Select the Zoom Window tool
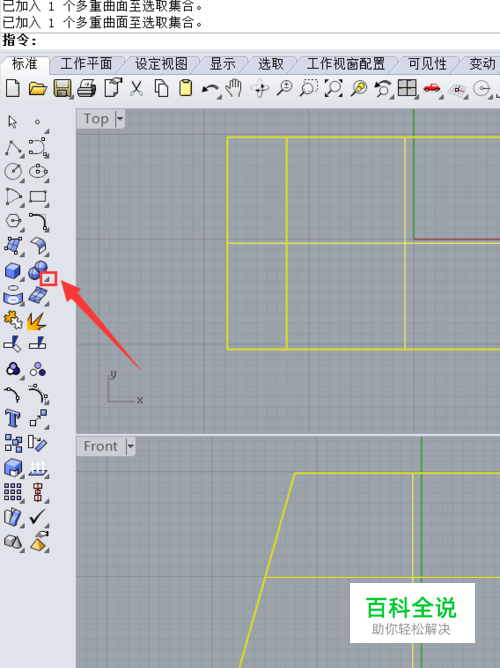 (309, 88)
